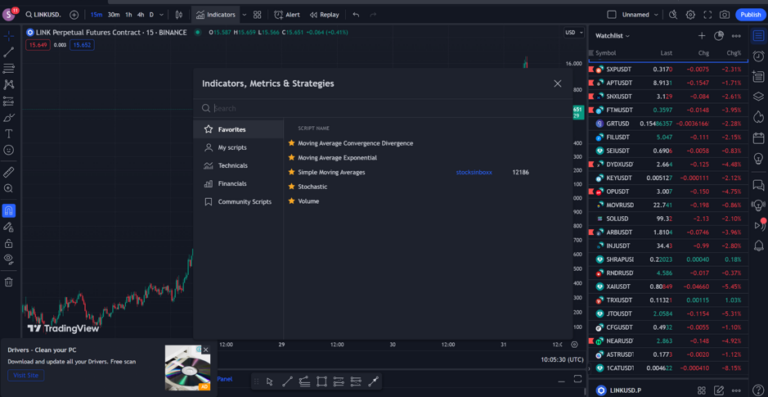768x397 pixels.
Task: Select the 30m timeframe
Action: pyautogui.click(x=114, y=15)
